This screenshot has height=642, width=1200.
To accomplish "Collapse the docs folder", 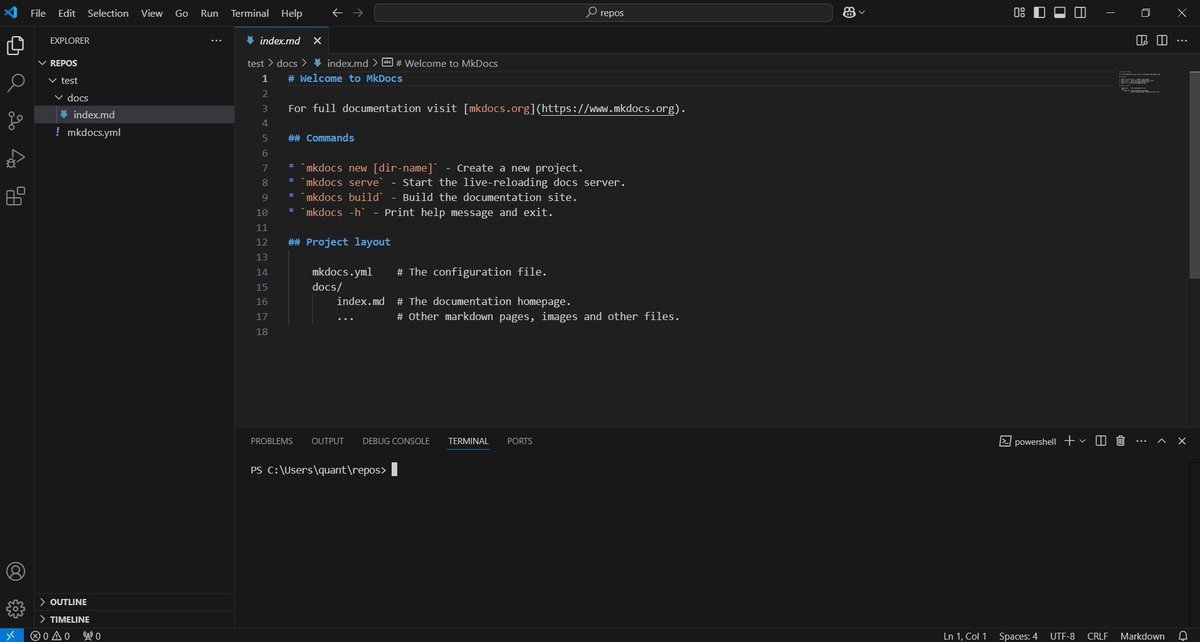I will pyautogui.click(x=59, y=98).
